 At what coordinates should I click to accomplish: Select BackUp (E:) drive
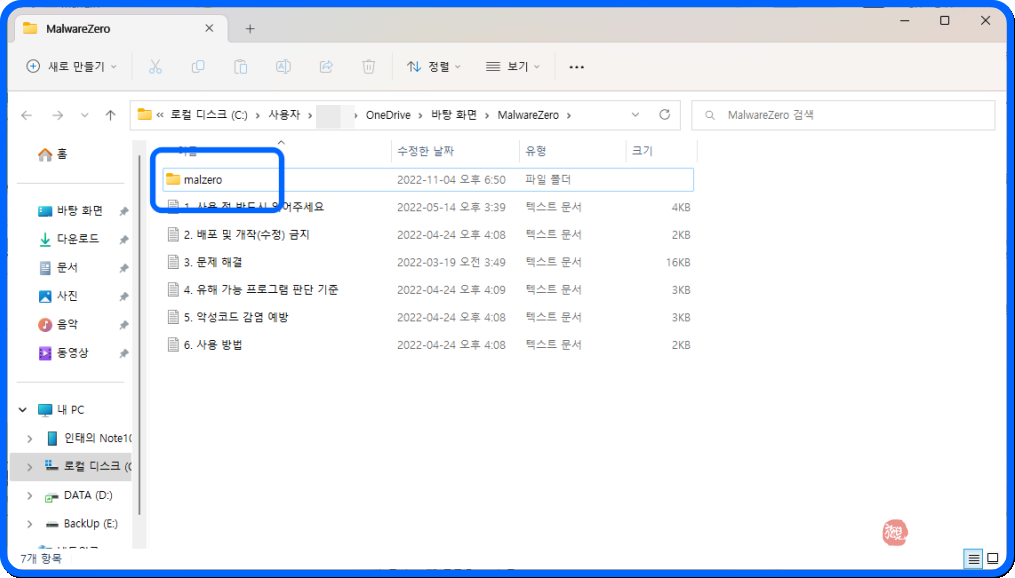[x=81, y=524]
